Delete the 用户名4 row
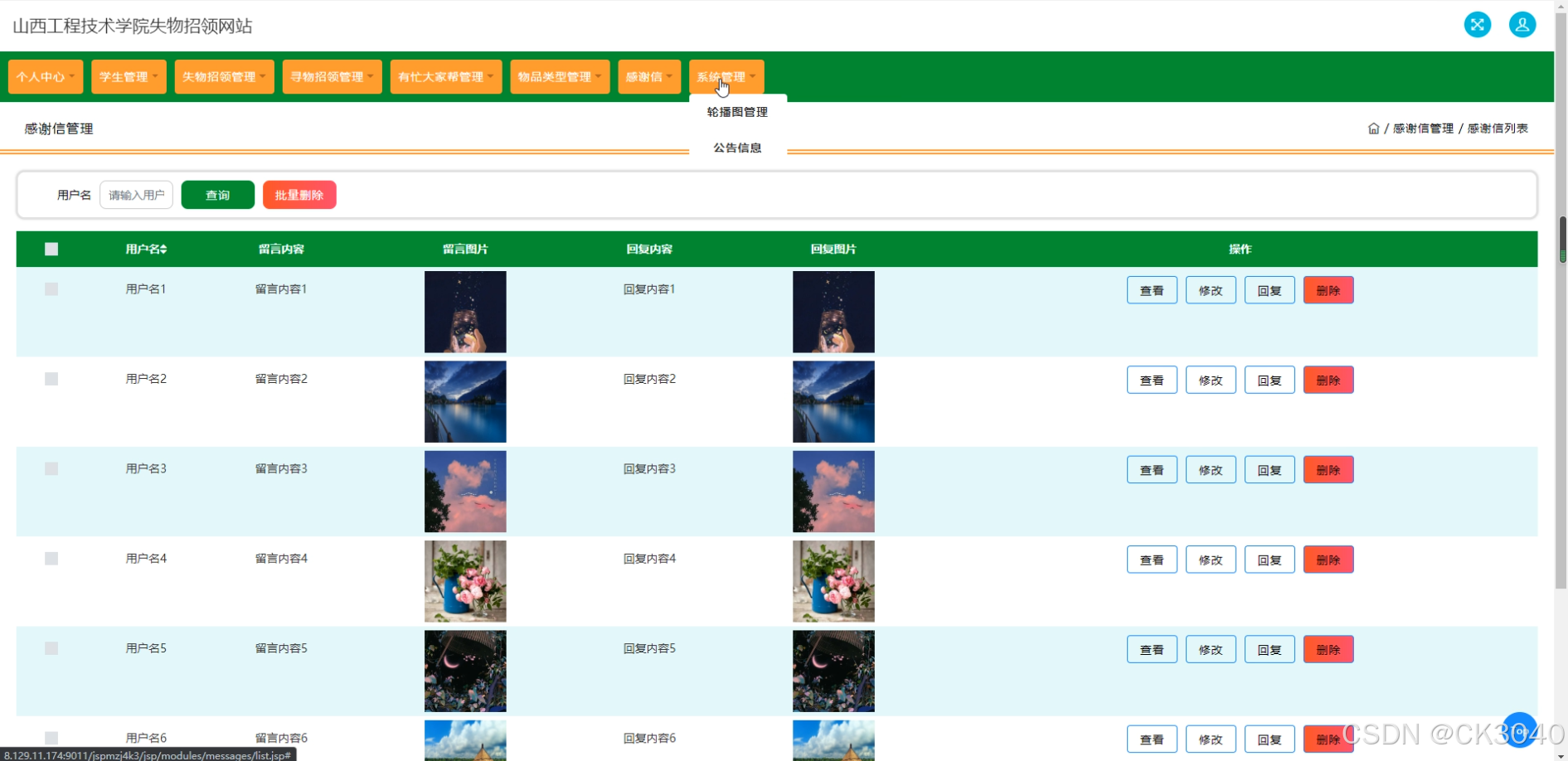This screenshot has height=761, width=1568. click(1328, 560)
